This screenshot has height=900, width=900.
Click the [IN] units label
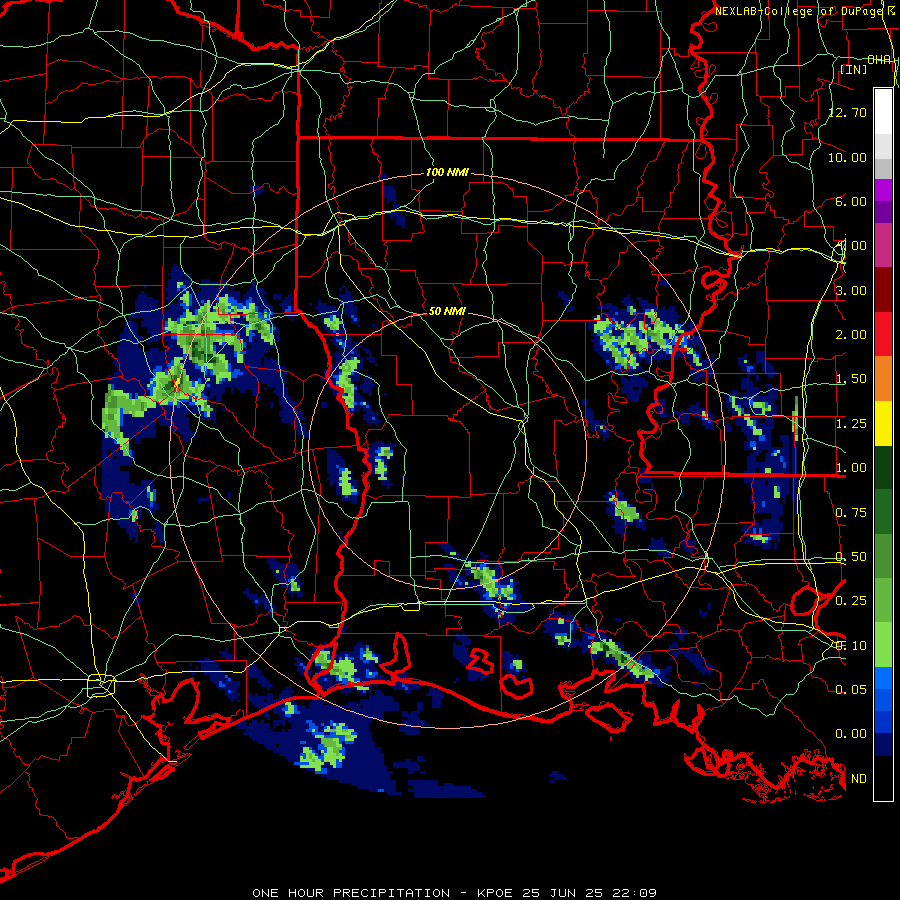[854, 69]
